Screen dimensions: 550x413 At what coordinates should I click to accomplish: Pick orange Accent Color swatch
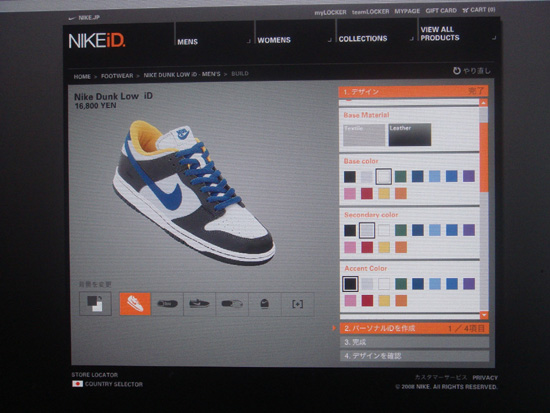401,300
